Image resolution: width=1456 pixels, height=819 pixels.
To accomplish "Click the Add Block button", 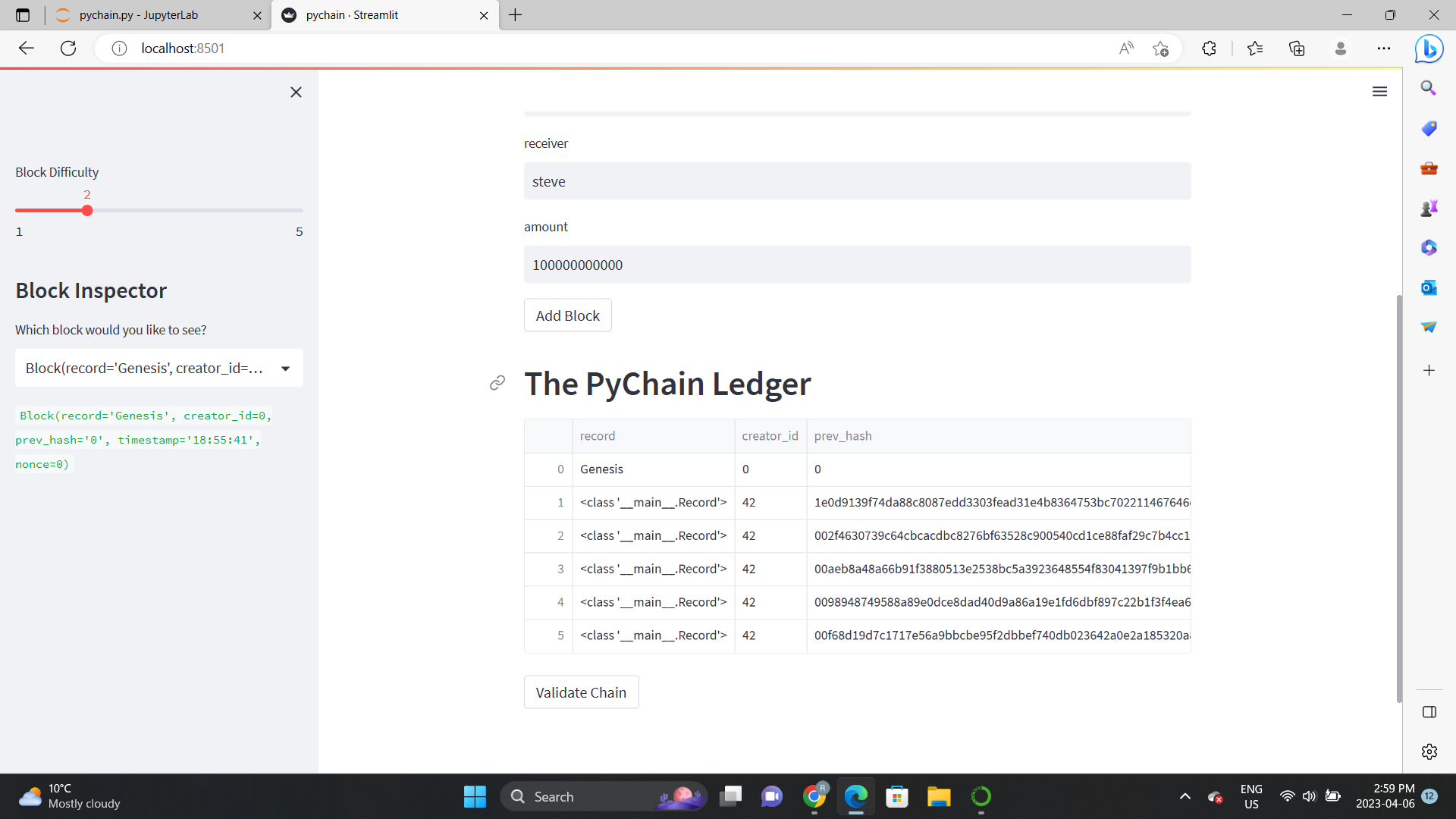I will click(567, 315).
